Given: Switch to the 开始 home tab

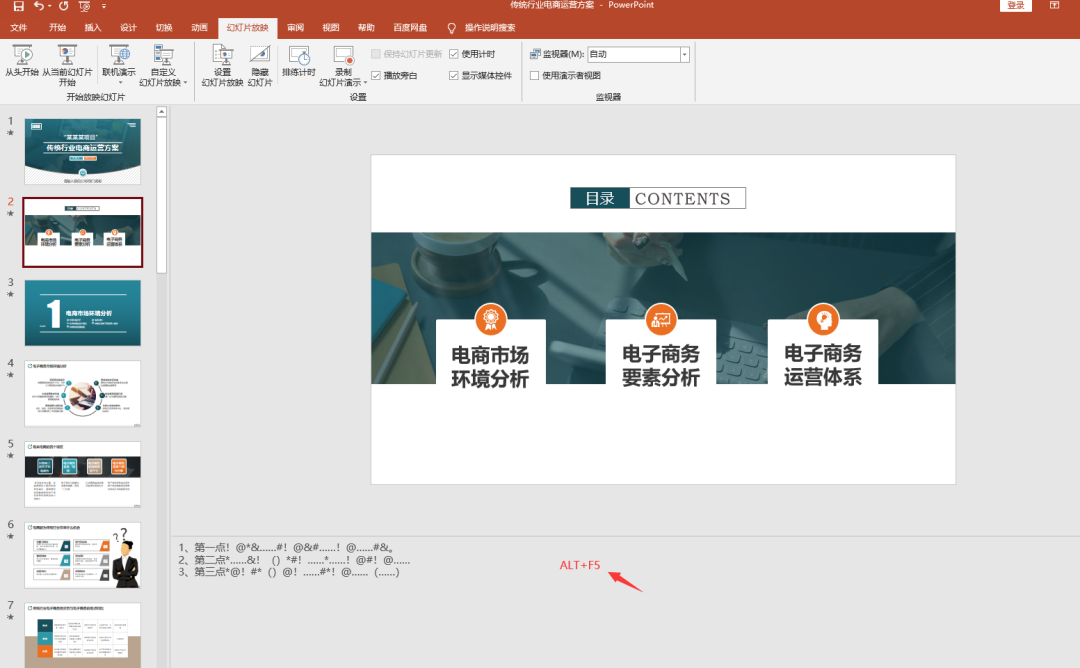Looking at the screenshot, I should [57, 28].
